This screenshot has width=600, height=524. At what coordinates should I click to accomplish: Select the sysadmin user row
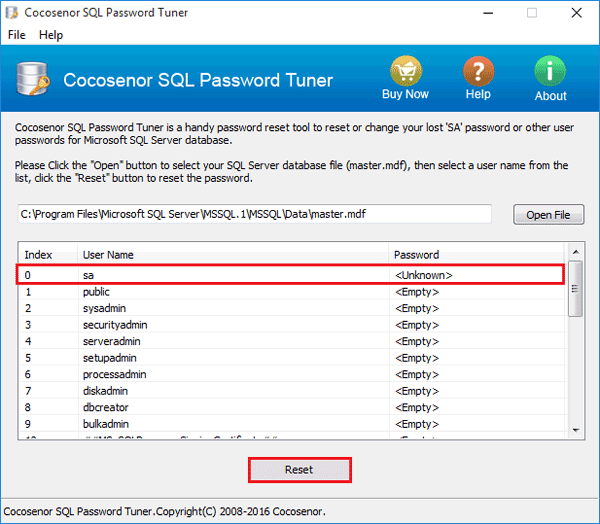coord(291,308)
